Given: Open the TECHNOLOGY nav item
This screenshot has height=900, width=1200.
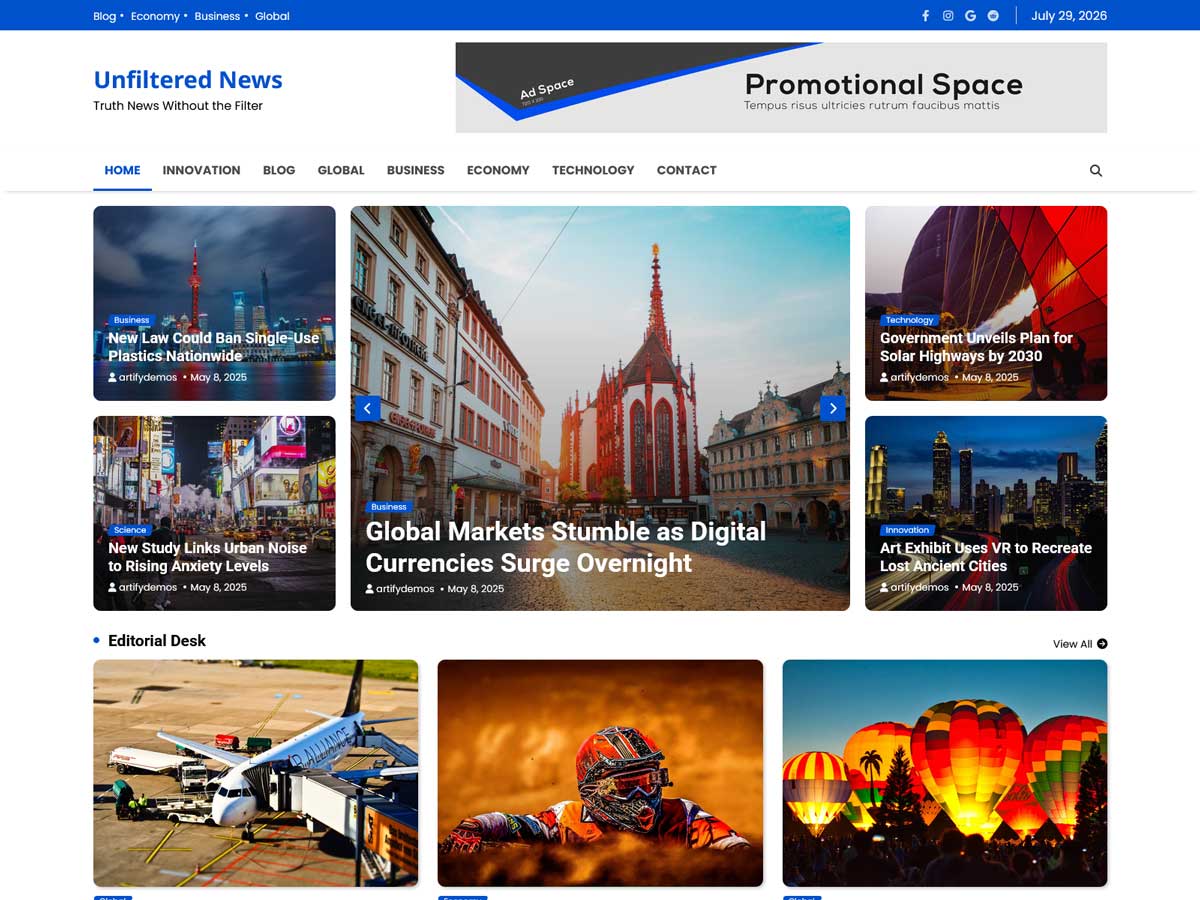Looking at the screenshot, I should point(593,170).
